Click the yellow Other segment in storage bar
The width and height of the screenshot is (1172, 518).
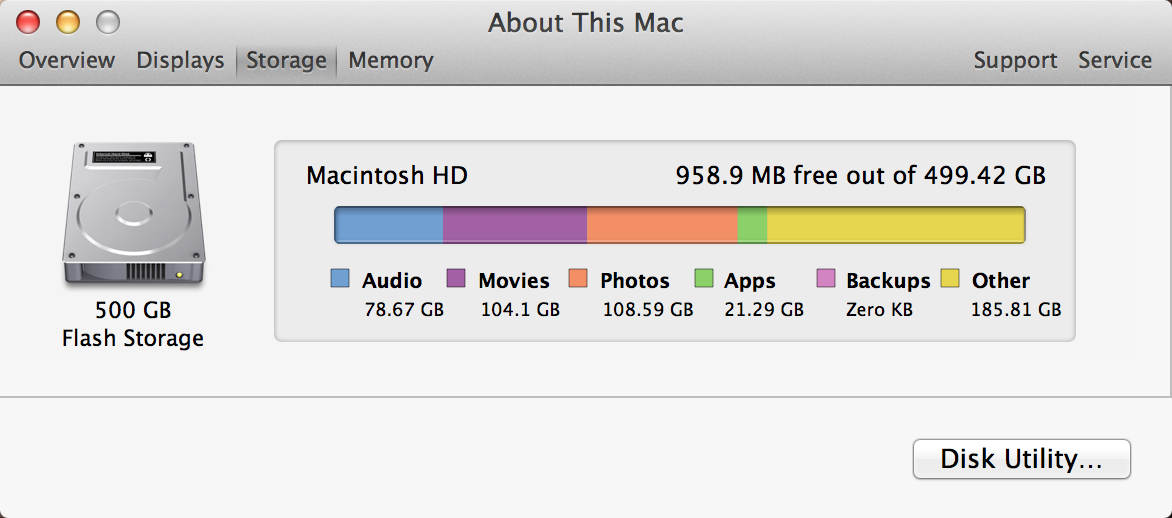click(x=896, y=225)
